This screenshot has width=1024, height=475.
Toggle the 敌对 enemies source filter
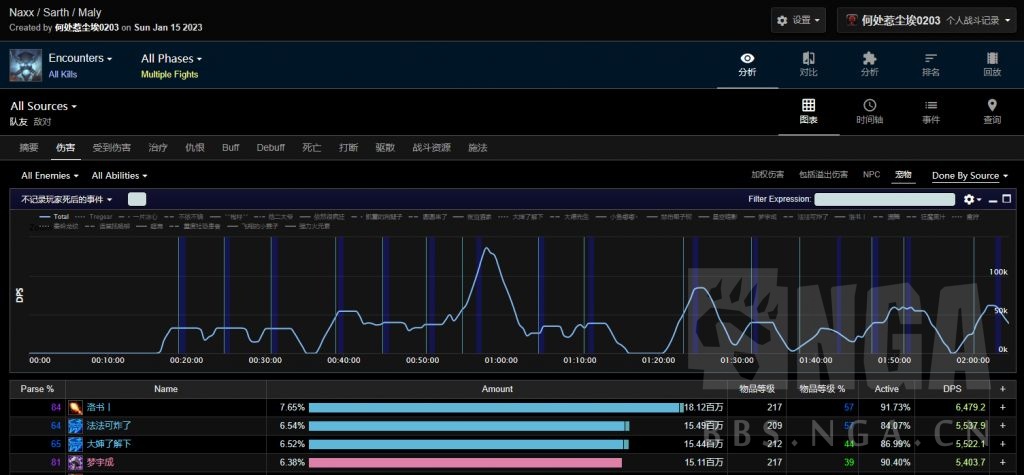point(42,122)
